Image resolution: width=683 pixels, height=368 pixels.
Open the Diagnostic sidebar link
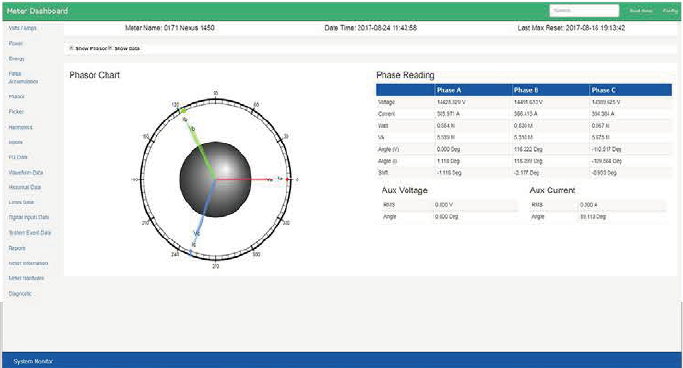point(20,294)
